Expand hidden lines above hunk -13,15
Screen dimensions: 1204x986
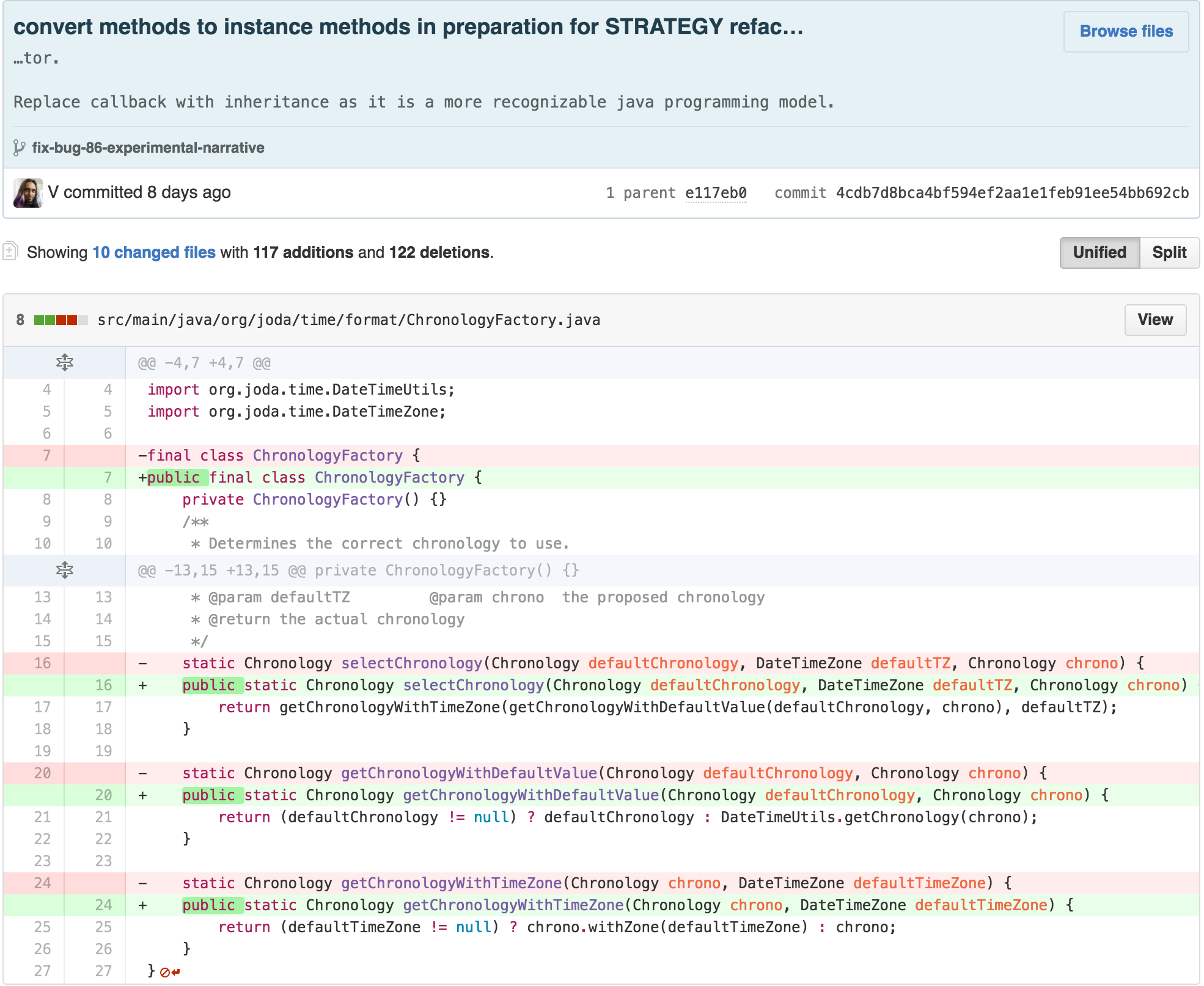tap(65, 571)
